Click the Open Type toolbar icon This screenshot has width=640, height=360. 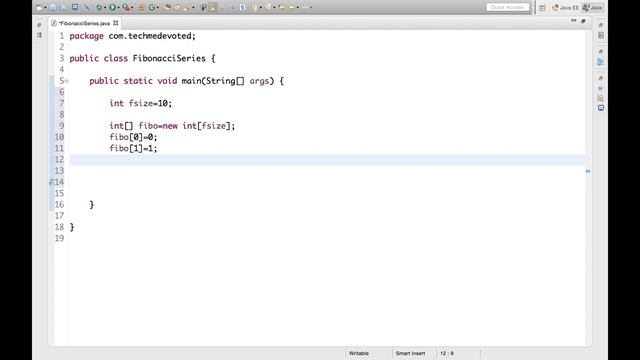pos(167,7)
